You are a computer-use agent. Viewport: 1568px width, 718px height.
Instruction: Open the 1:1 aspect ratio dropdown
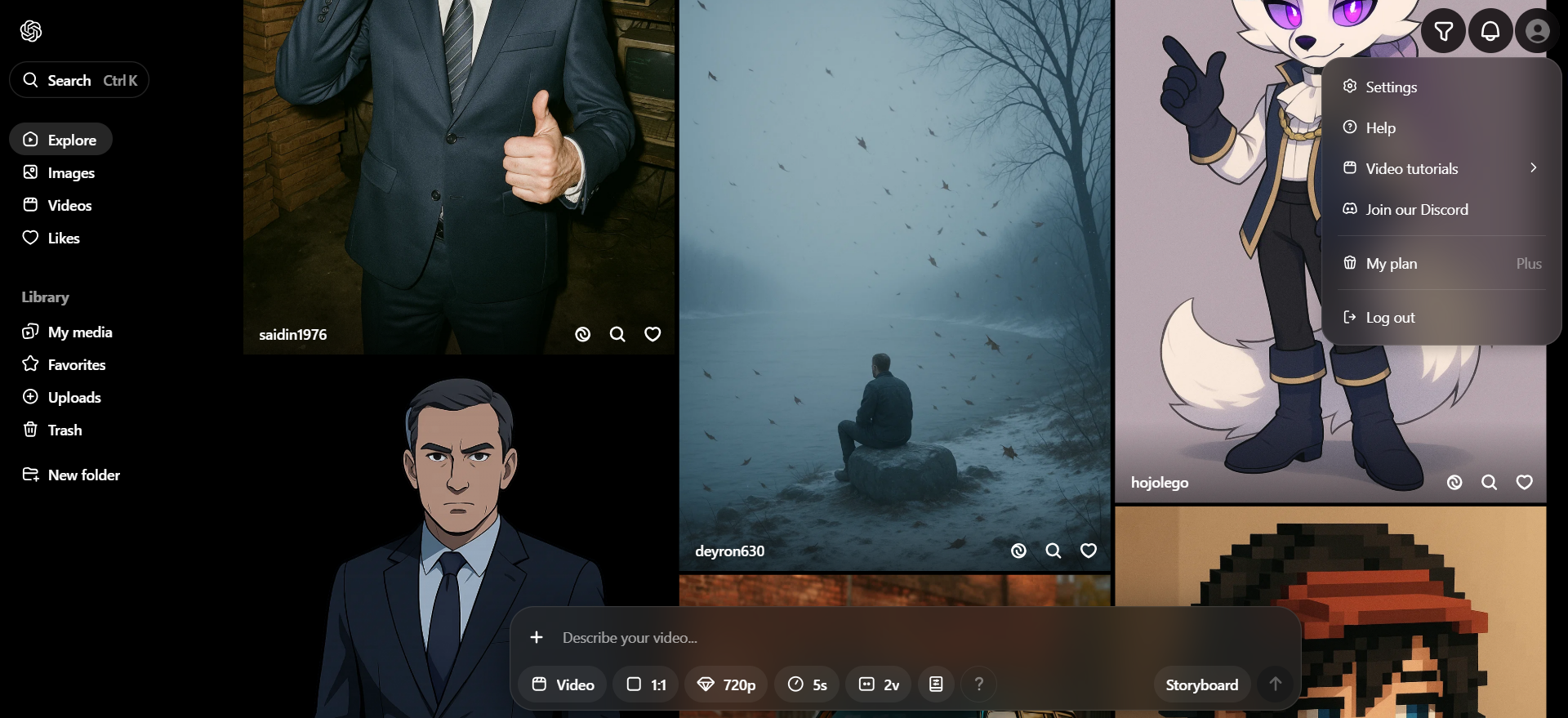(646, 685)
